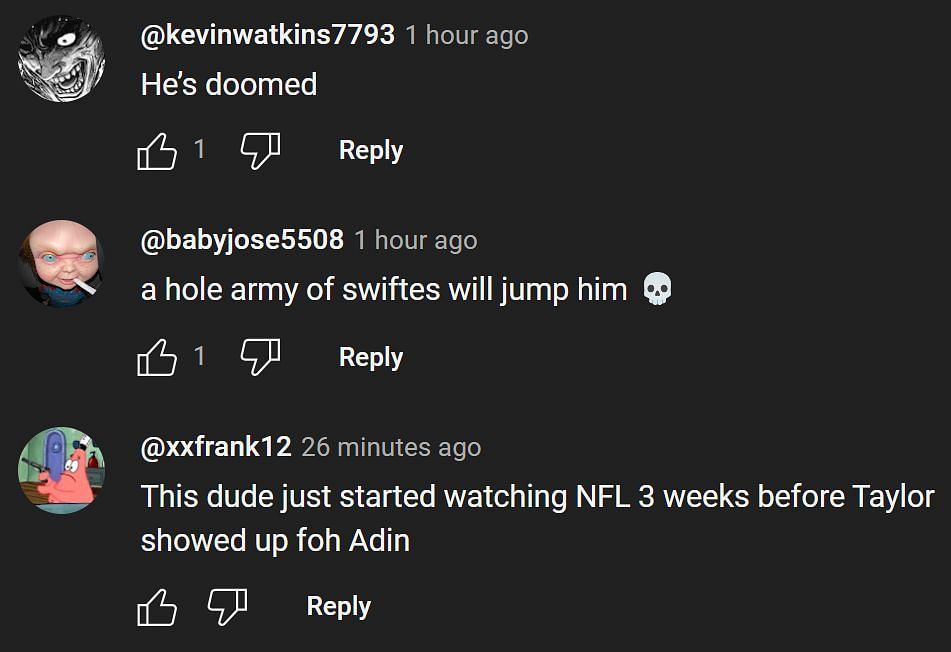Click the "26 minutes ago" timestamp
Image resolution: width=951 pixels, height=652 pixels.
[x=391, y=447]
